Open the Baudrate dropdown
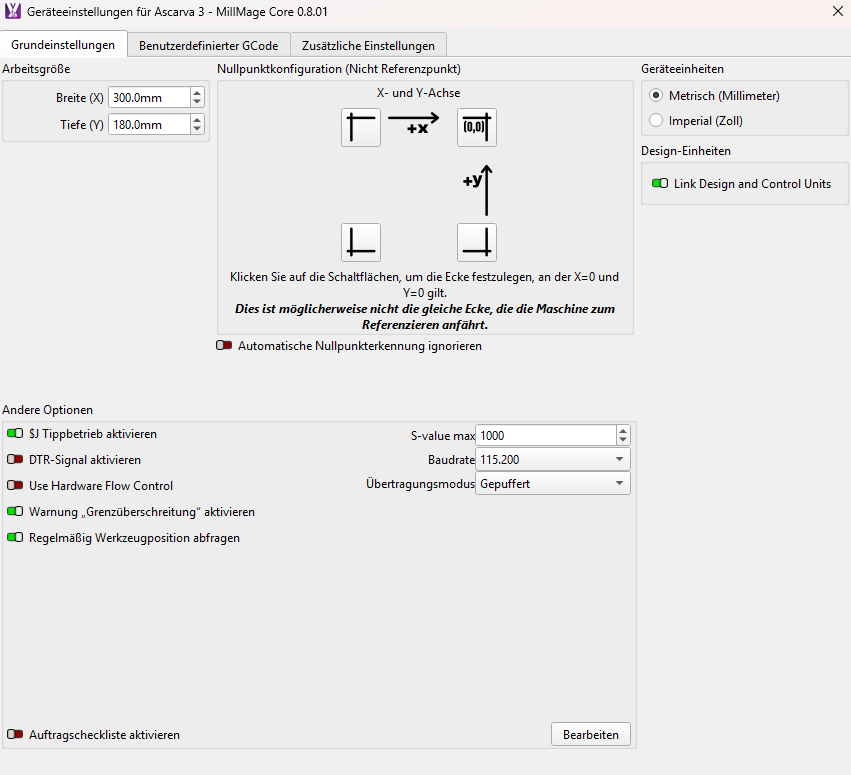Viewport: 851px width, 775px height. tap(552, 460)
